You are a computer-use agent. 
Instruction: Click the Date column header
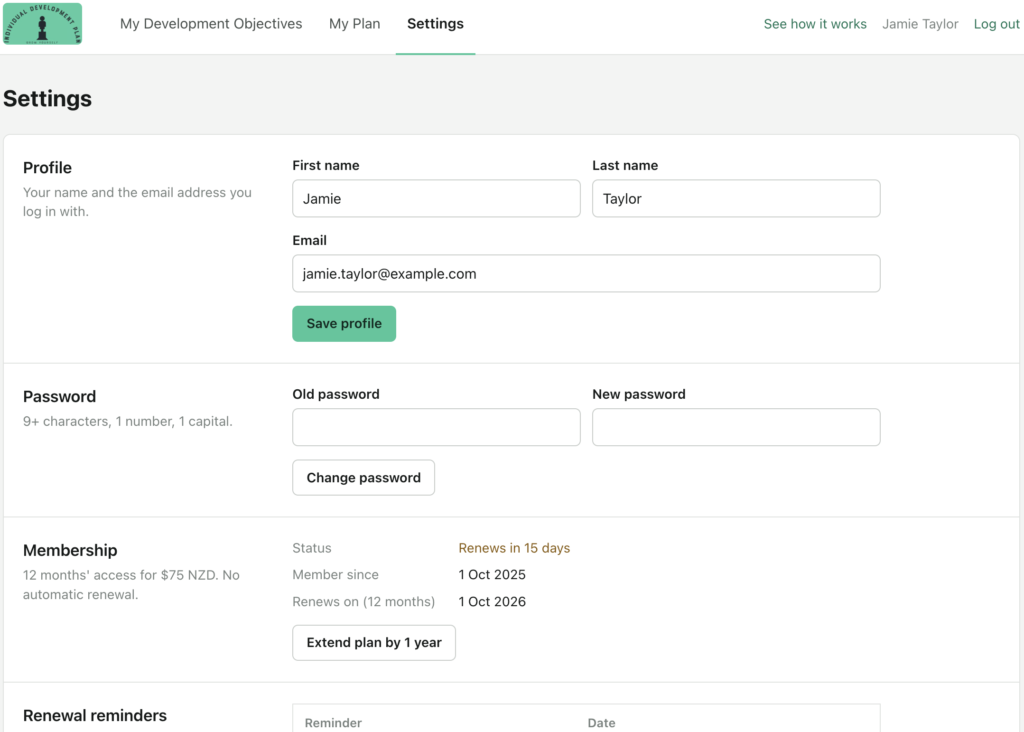601,723
